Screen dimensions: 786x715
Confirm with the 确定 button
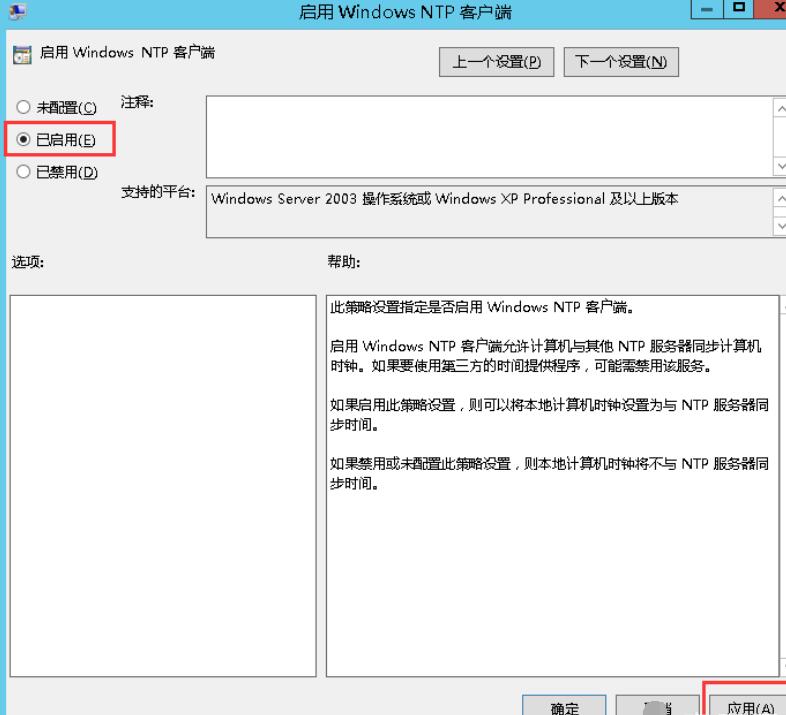click(x=564, y=706)
